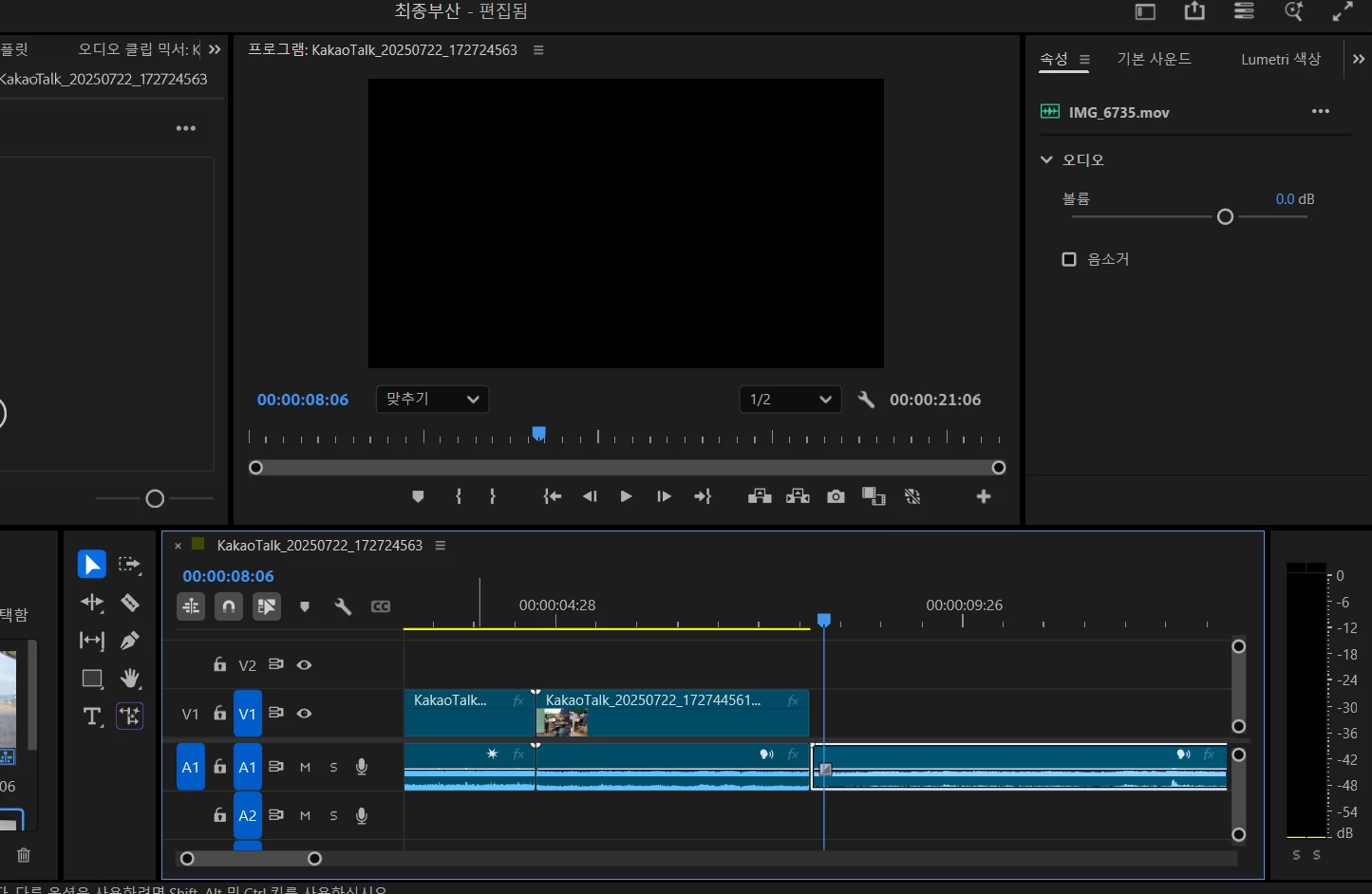
Task: Collapse the 오디오 section
Action: tap(1046, 159)
